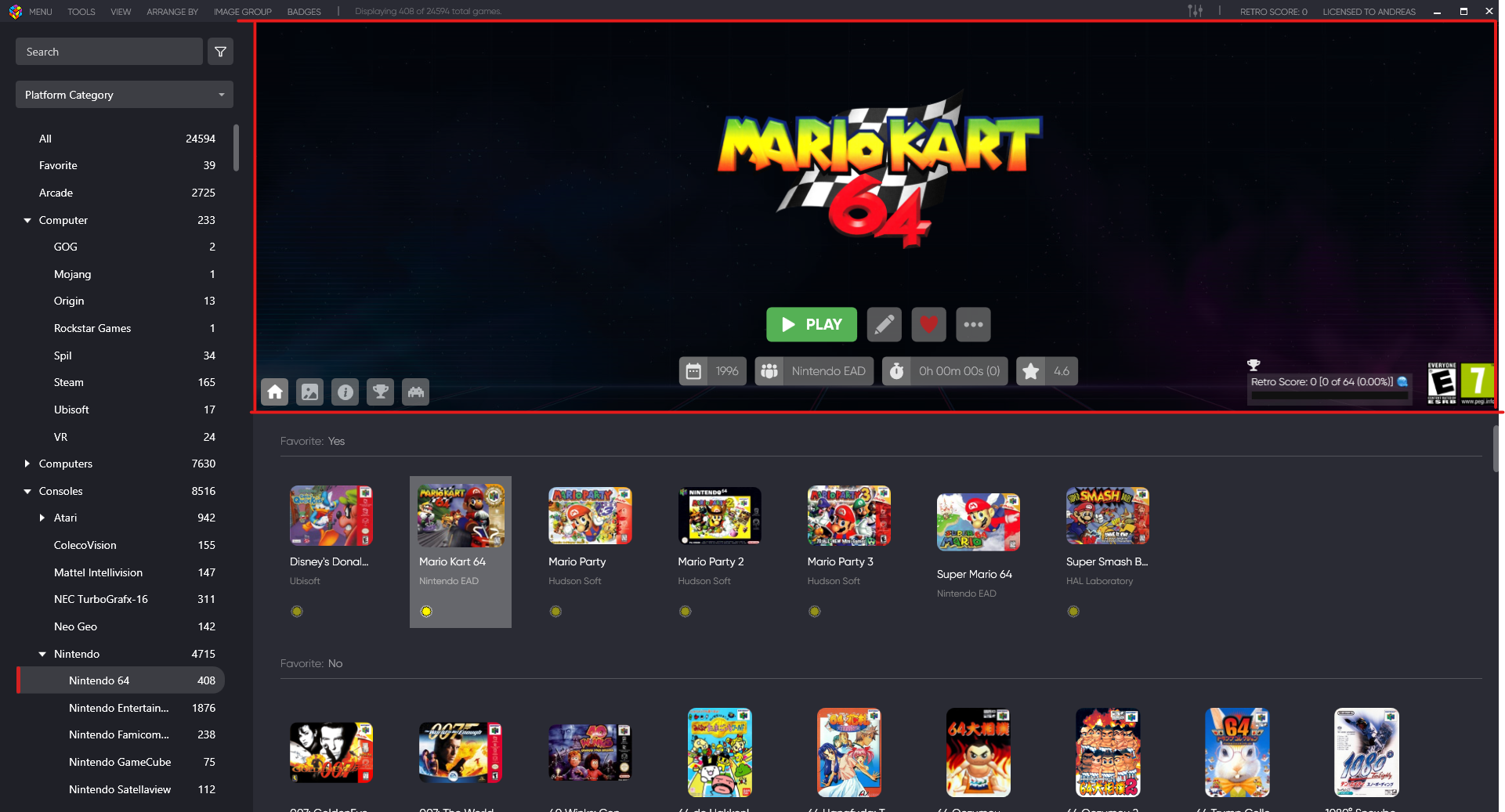Click the filter funnel icon beside Search

(220, 52)
